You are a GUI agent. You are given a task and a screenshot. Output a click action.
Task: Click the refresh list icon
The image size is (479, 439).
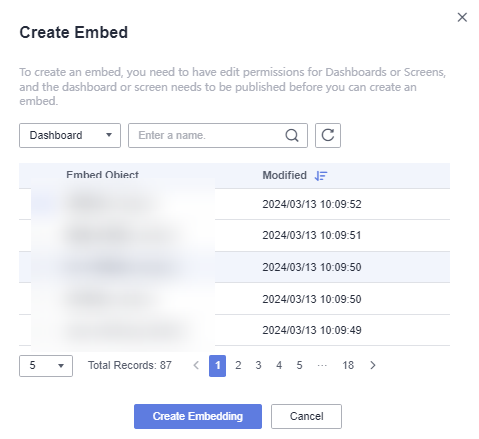click(x=328, y=135)
